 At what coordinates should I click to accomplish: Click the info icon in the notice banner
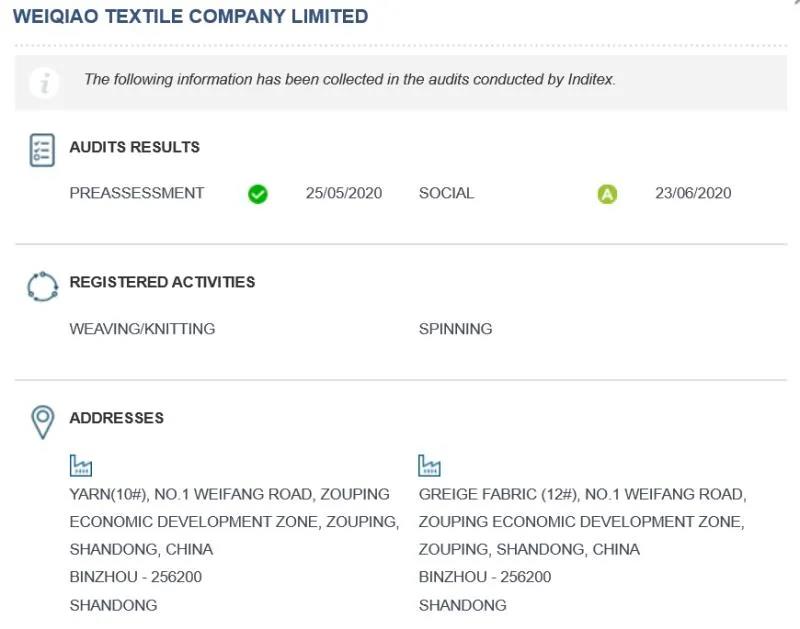(42, 81)
